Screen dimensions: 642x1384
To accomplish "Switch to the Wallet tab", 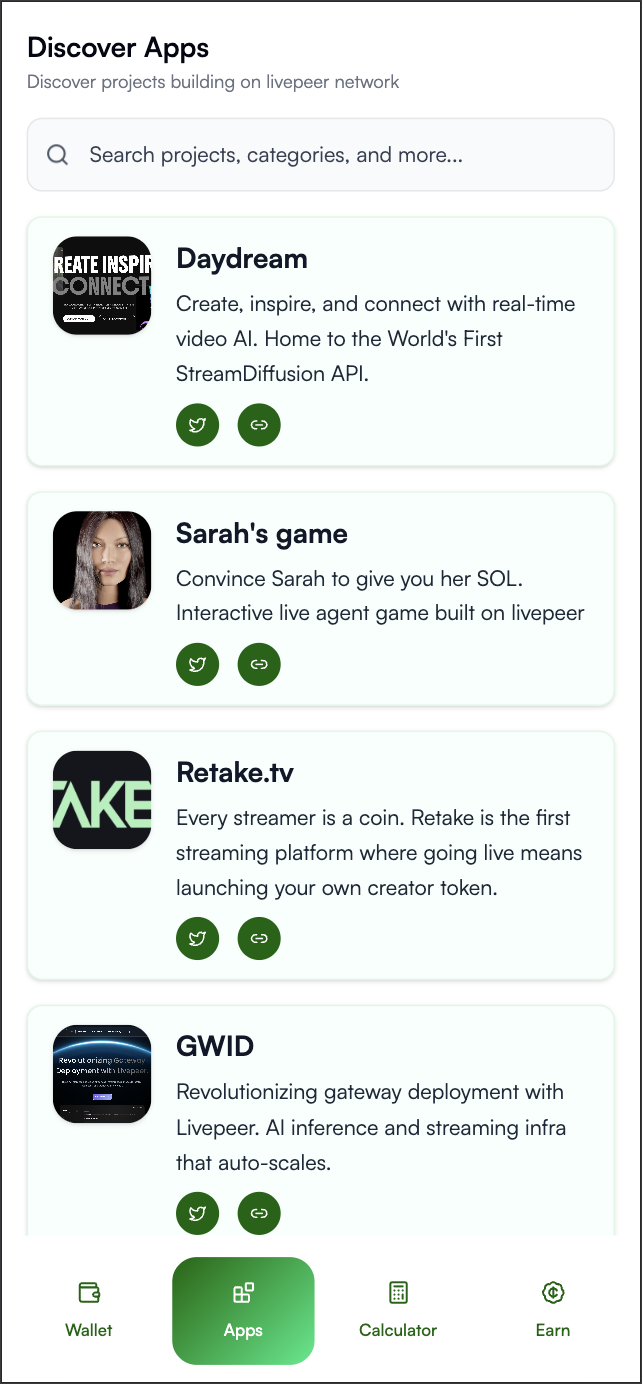I will coord(89,1310).
